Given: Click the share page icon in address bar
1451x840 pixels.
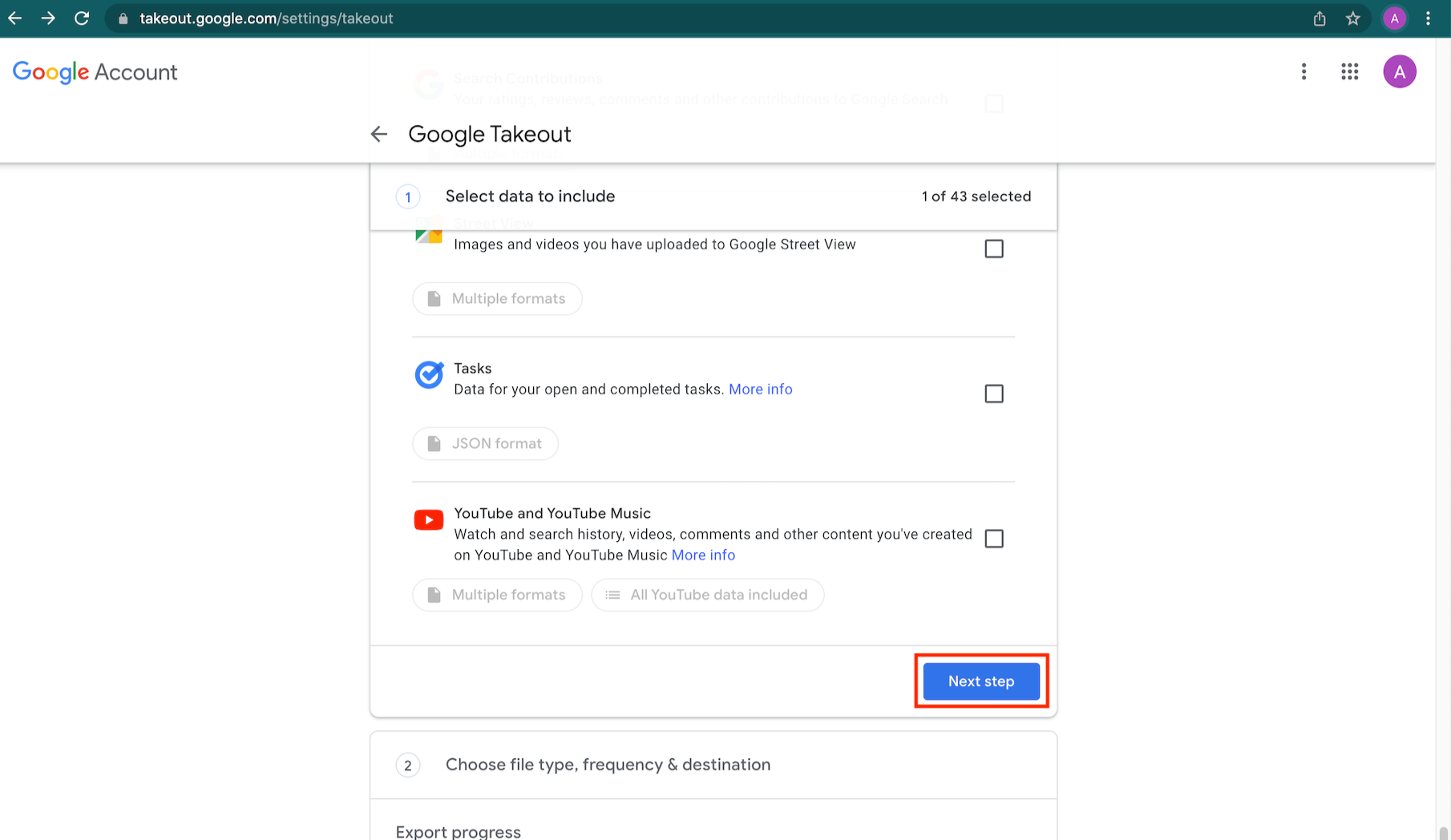Looking at the screenshot, I should point(1320,18).
